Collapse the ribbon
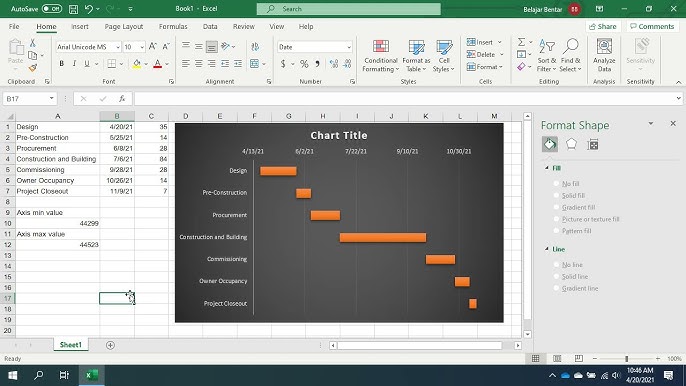The image size is (686, 386). click(678, 82)
